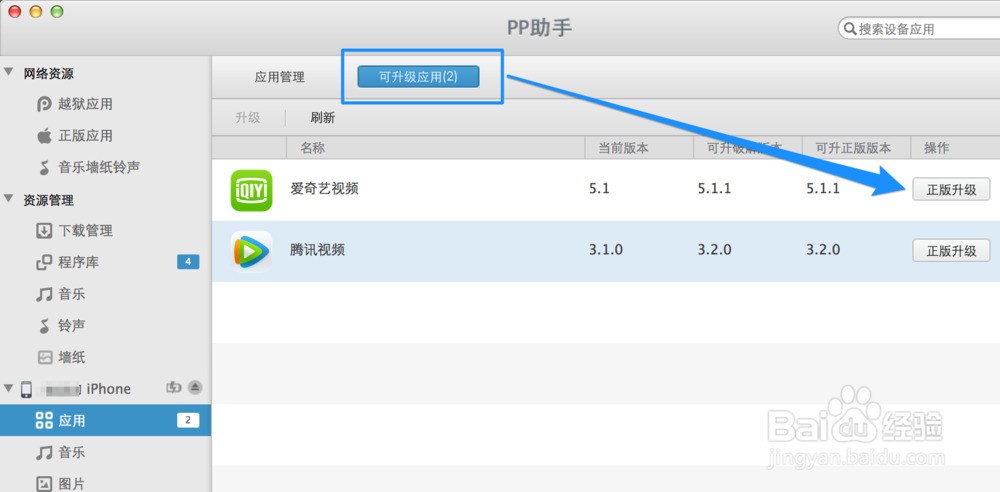Click the 操作 column header
The image size is (1000, 492).
click(955, 148)
